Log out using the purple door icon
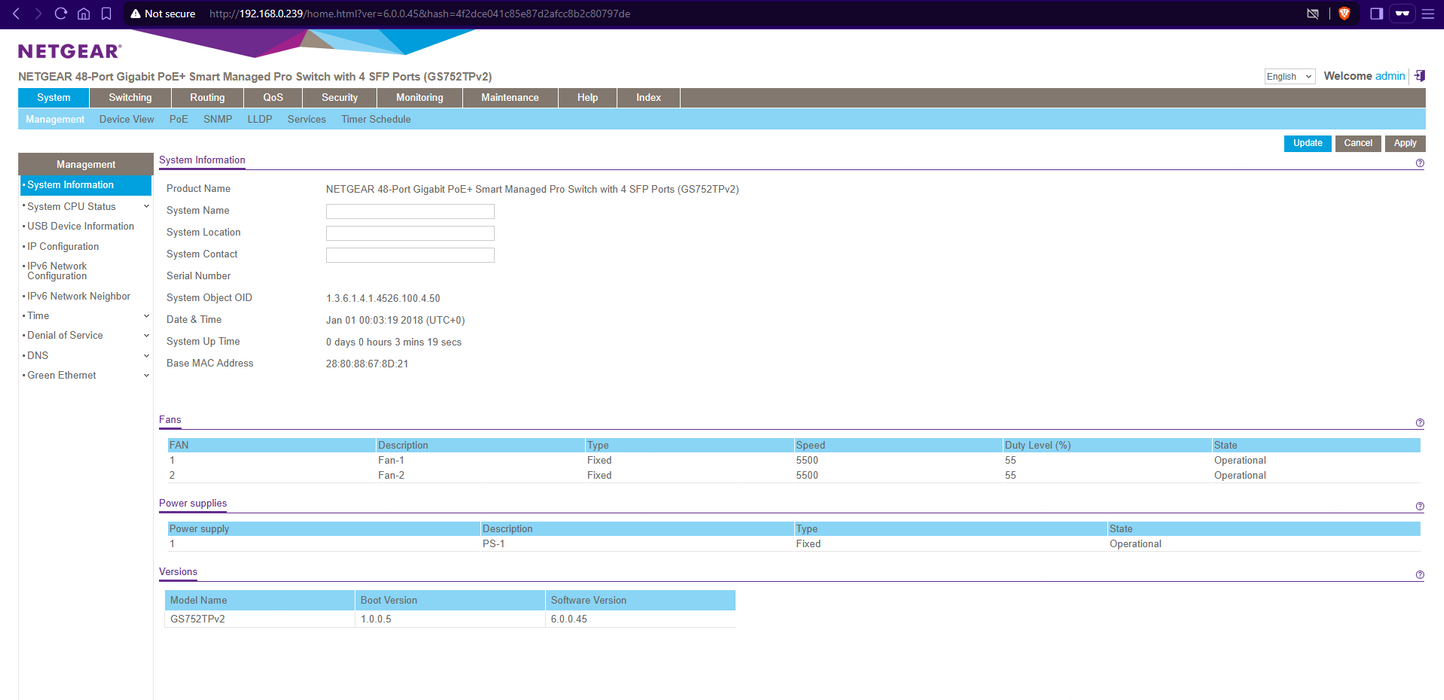The image size is (1444, 700). (1420, 76)
